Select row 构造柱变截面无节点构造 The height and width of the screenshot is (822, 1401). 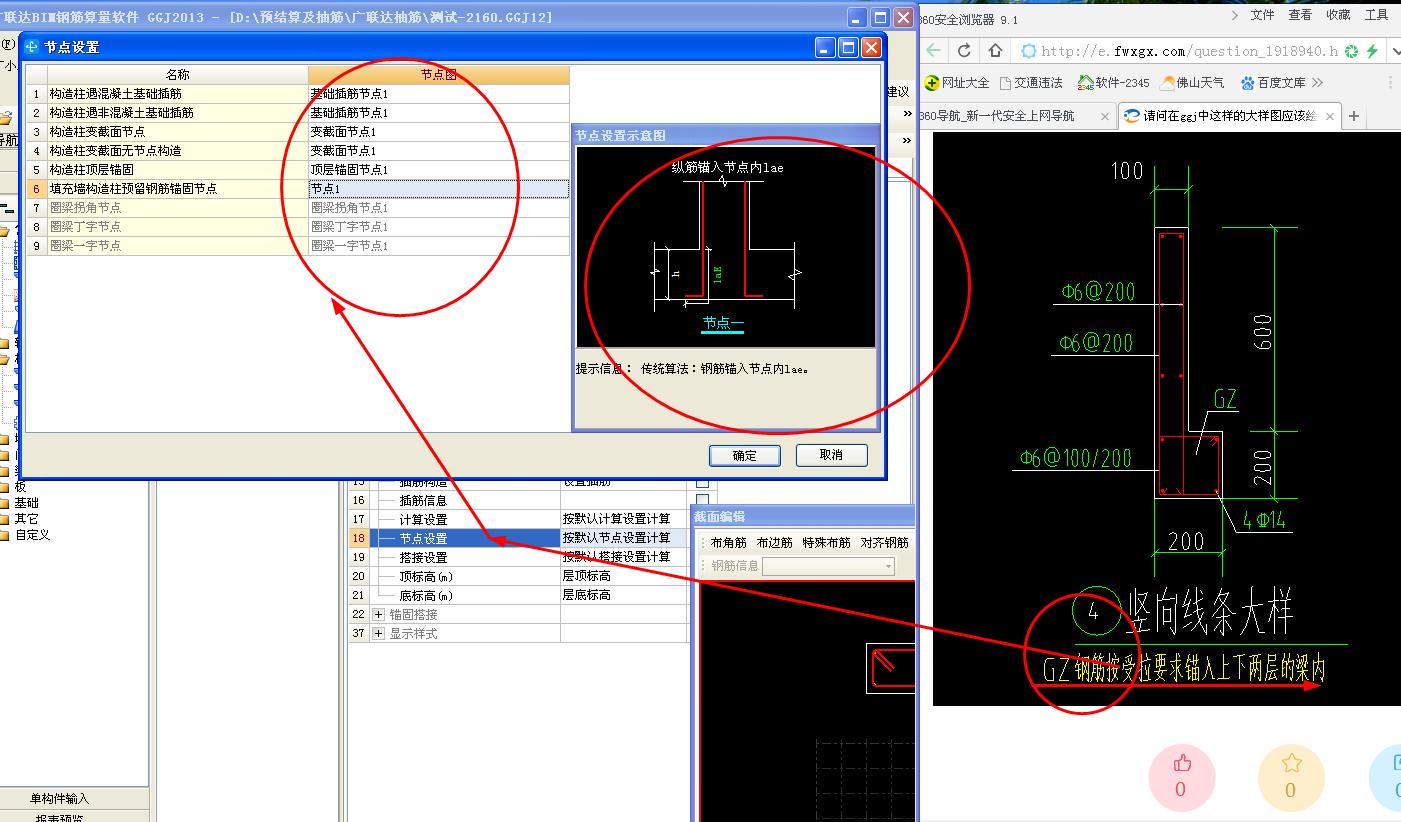[x=177, y=151]
